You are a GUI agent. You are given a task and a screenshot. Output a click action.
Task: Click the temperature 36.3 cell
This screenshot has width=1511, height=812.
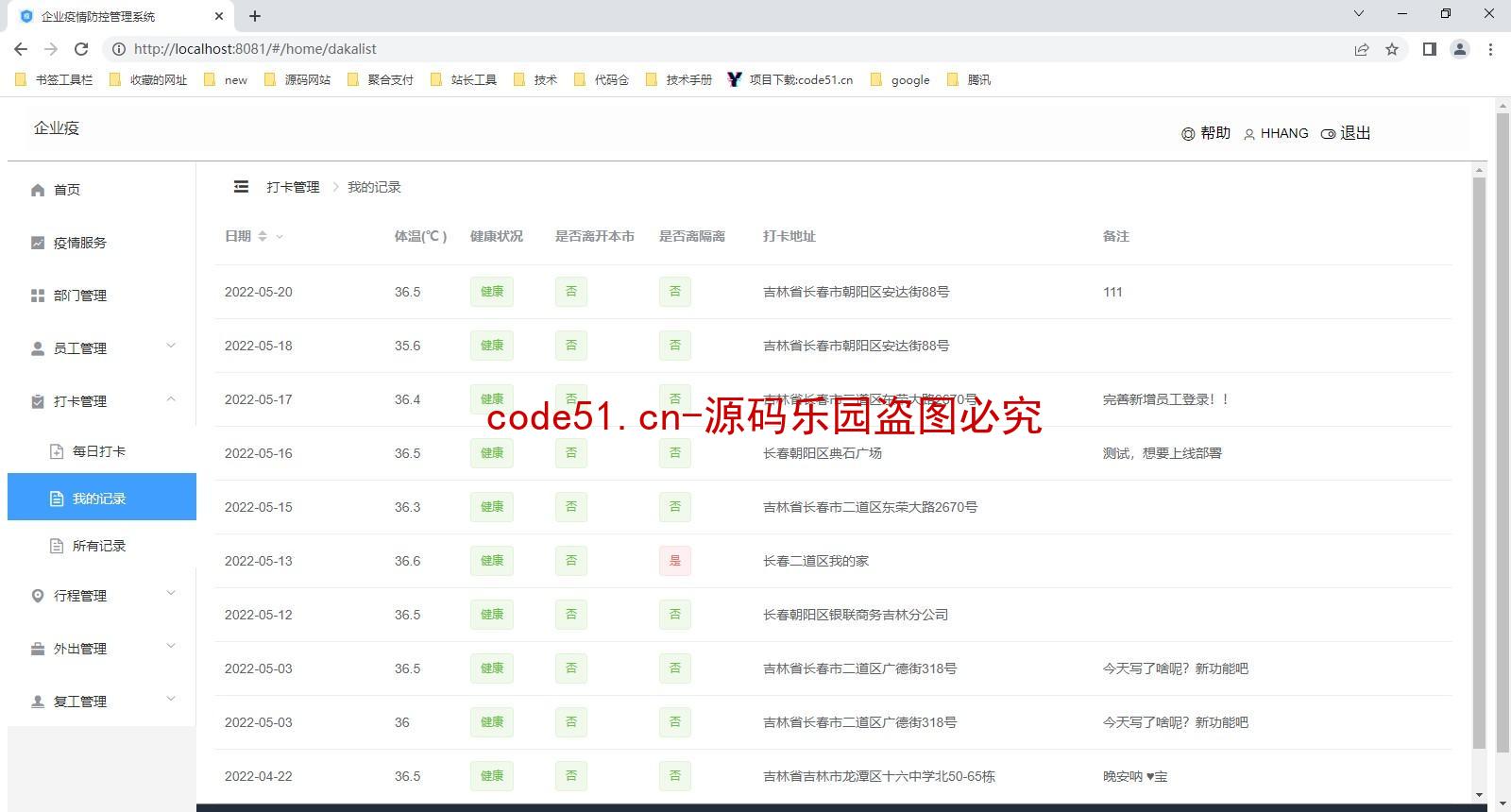[408, 507]
